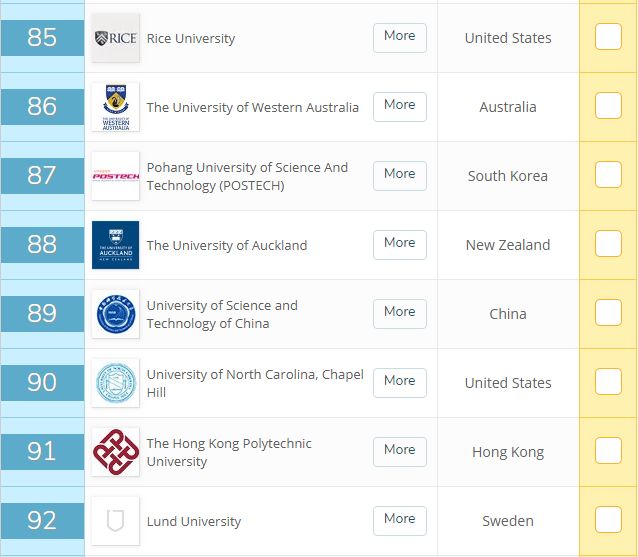Image resolution: width=638 pixels, height=557 pixels.
Task: Click the USTC round seal logo
Action: click(115, 314)
